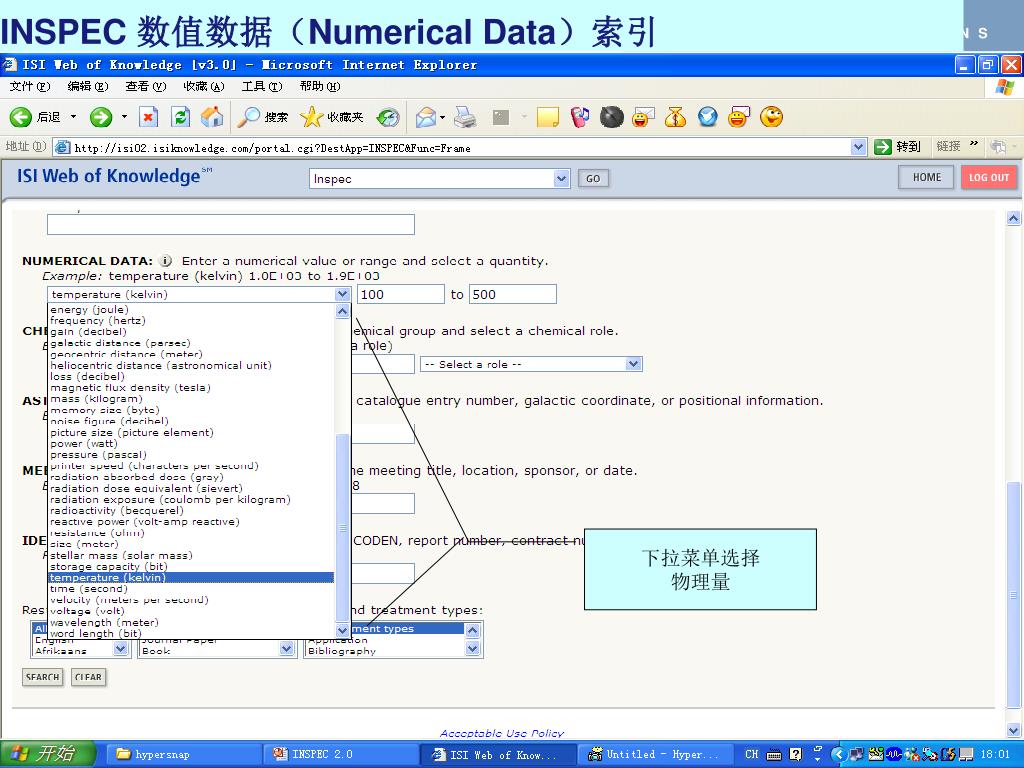Open the 编辑 (Edit) menu

[x=88, y=86]
